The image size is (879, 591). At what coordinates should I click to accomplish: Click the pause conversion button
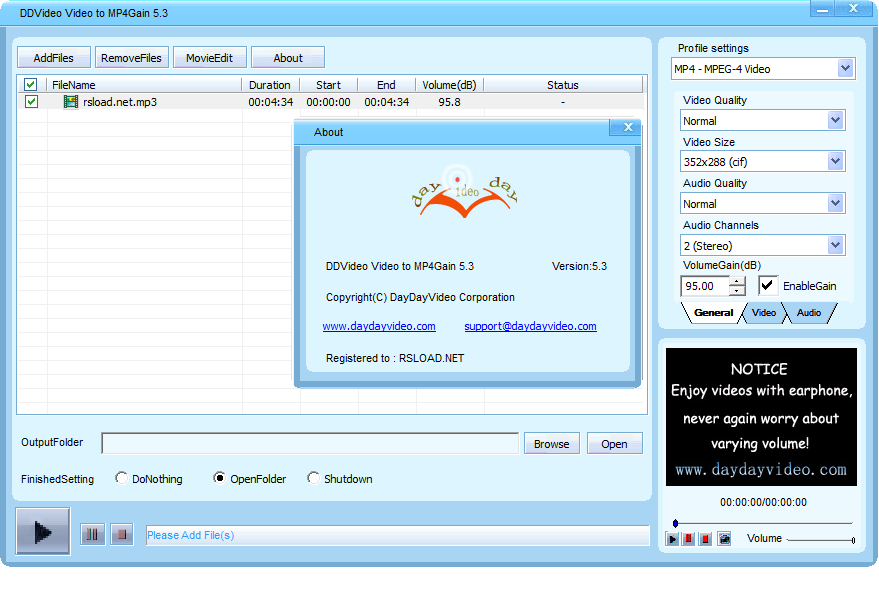point(92,534)
